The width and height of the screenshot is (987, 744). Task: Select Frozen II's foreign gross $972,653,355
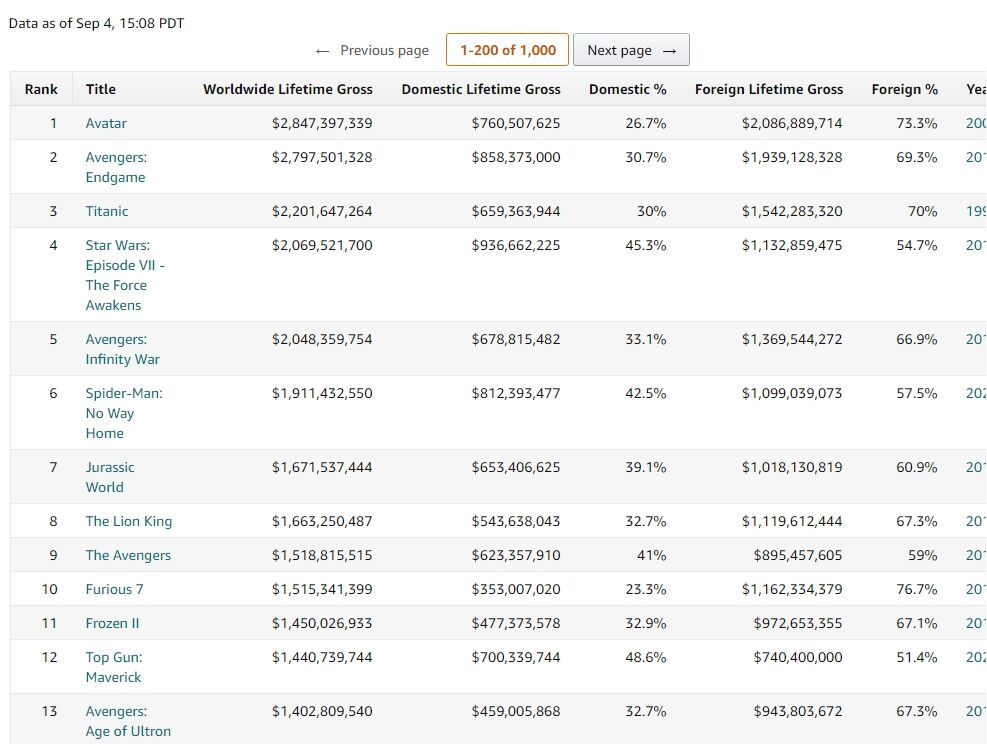click(798, 623)
